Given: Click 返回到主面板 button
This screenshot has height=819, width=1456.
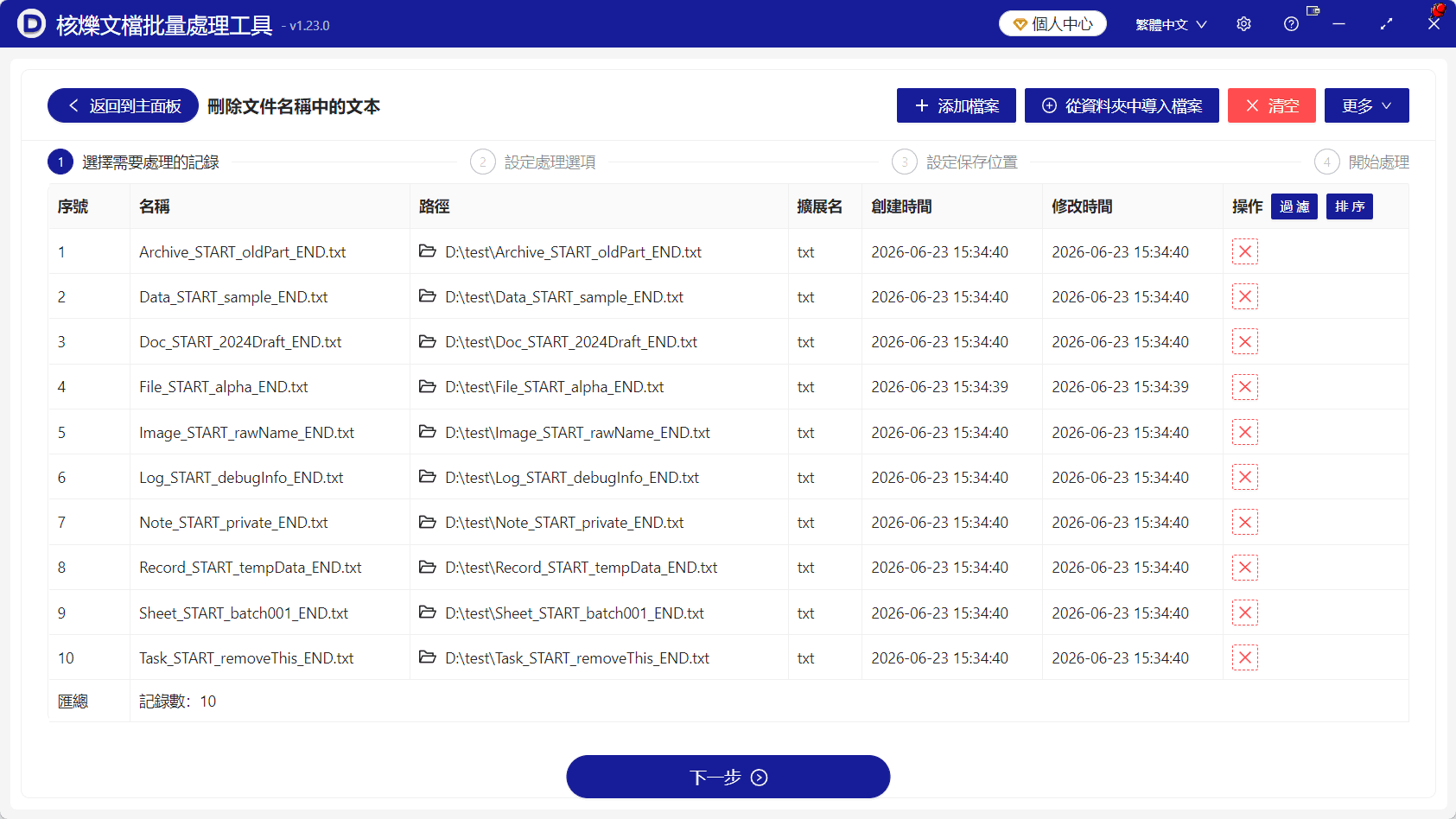Looking at the screenshot, I should pos(123,105).
